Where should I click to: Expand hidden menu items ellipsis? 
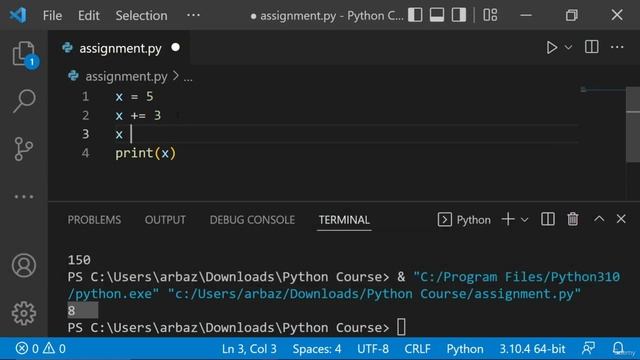coord(193,16)
